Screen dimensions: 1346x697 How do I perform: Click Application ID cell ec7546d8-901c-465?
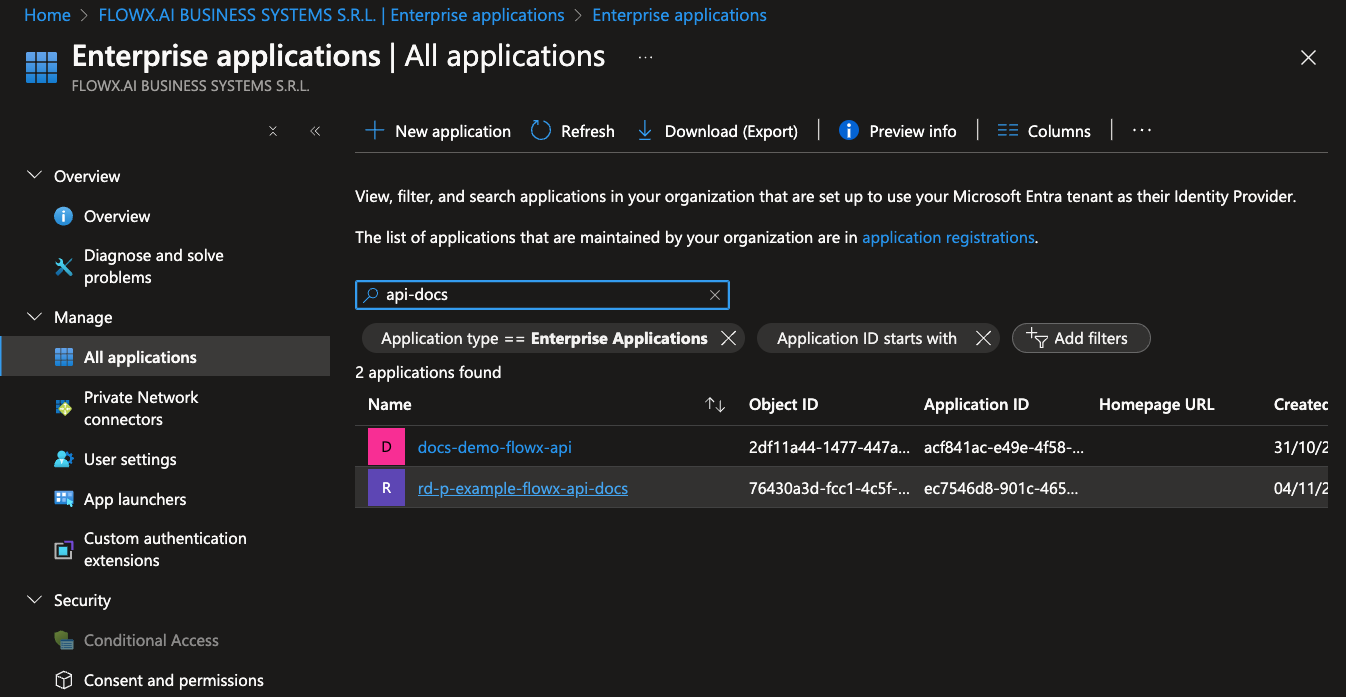(1002, 488)
